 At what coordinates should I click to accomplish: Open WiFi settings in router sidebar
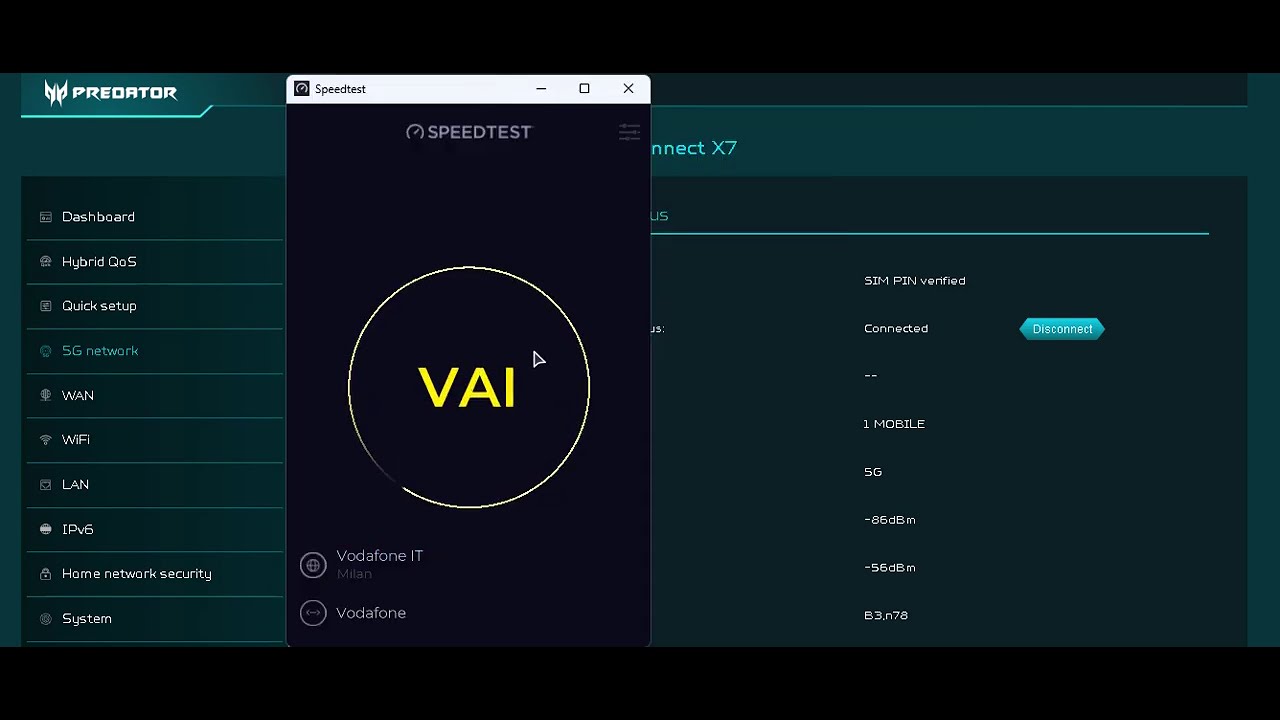76,440
